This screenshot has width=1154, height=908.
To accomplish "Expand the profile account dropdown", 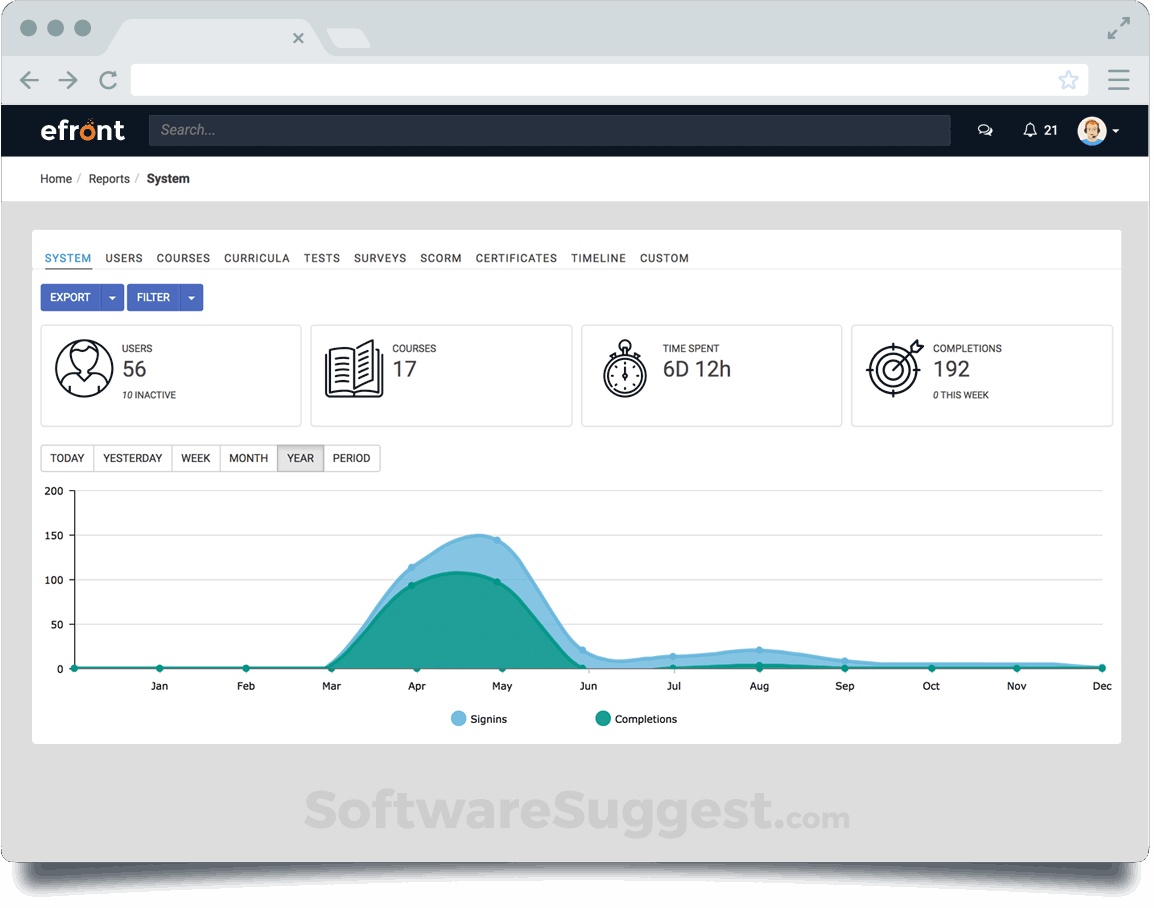I will coord(1117,131).
